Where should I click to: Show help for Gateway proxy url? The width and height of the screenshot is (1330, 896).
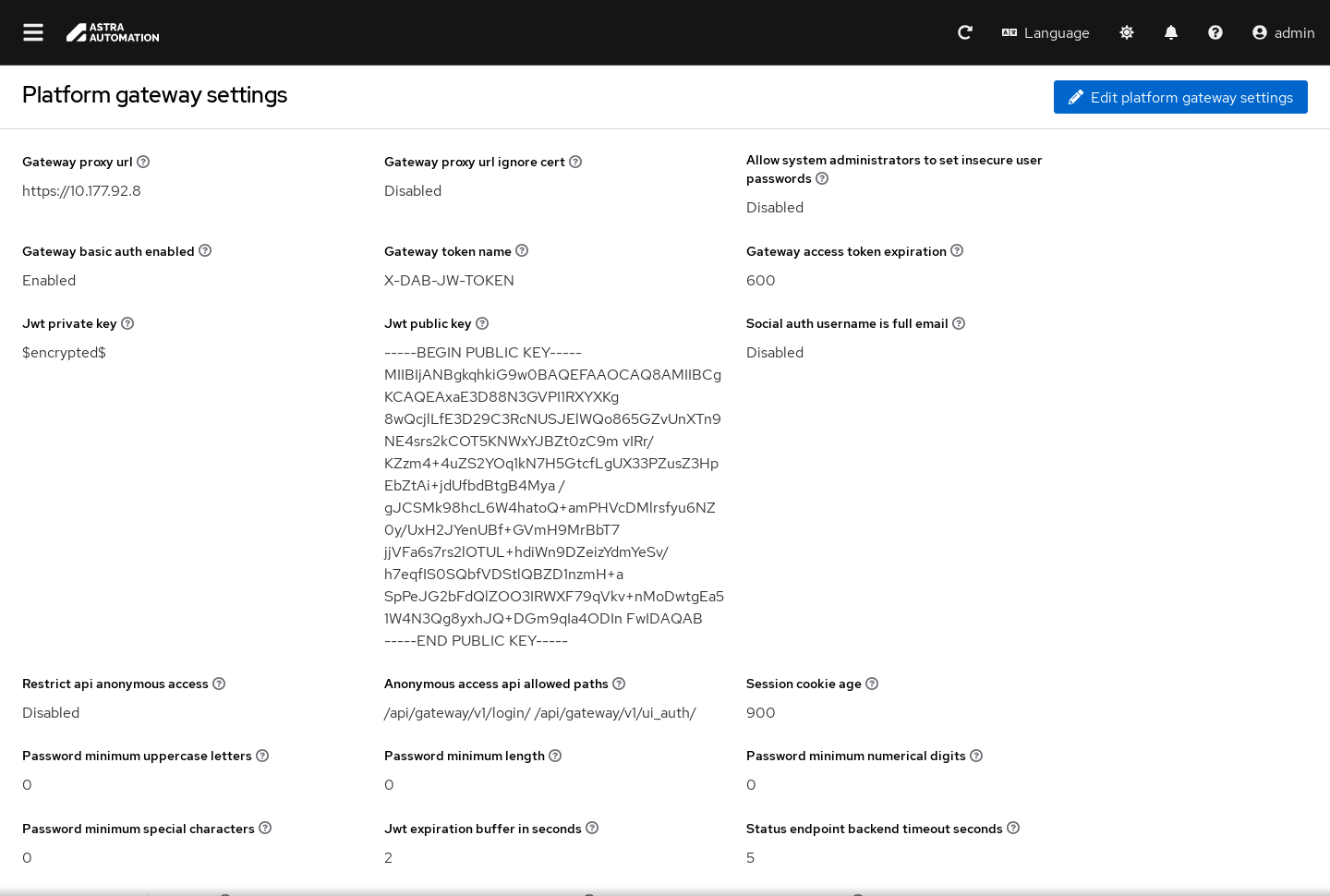coord(143,162)
